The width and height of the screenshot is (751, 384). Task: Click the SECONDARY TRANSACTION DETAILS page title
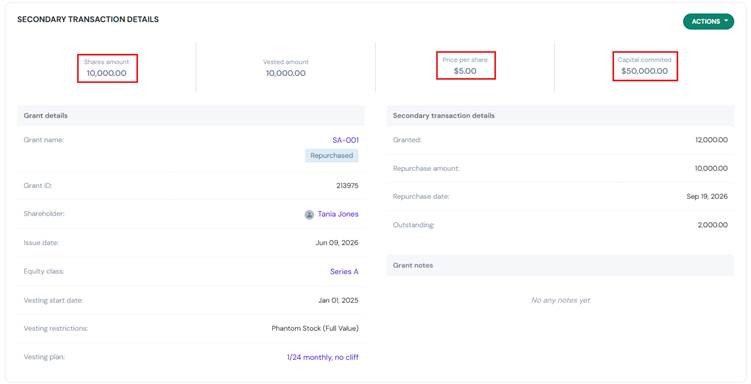coord(88,19)
